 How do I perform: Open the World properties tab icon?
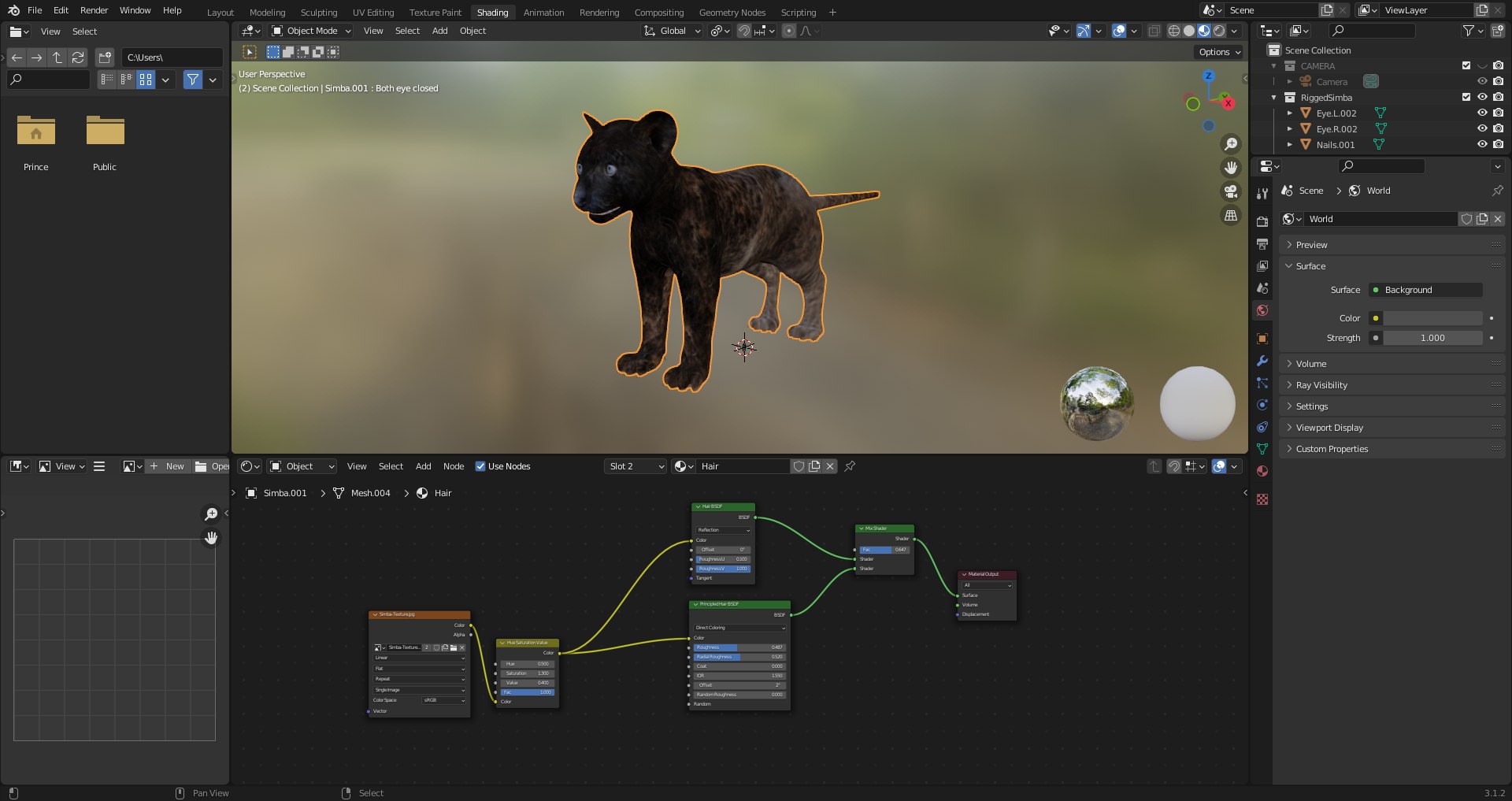1262,310
